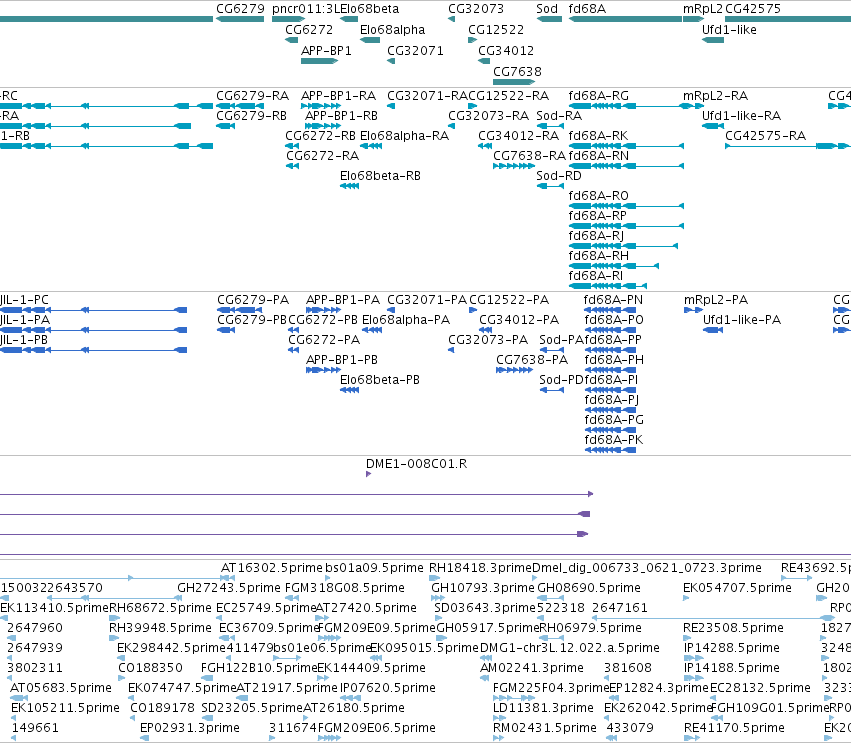This screenshot has height=743, width=851.
Task: Click the CG7638-PA protein label
Action: coord(532,360)
